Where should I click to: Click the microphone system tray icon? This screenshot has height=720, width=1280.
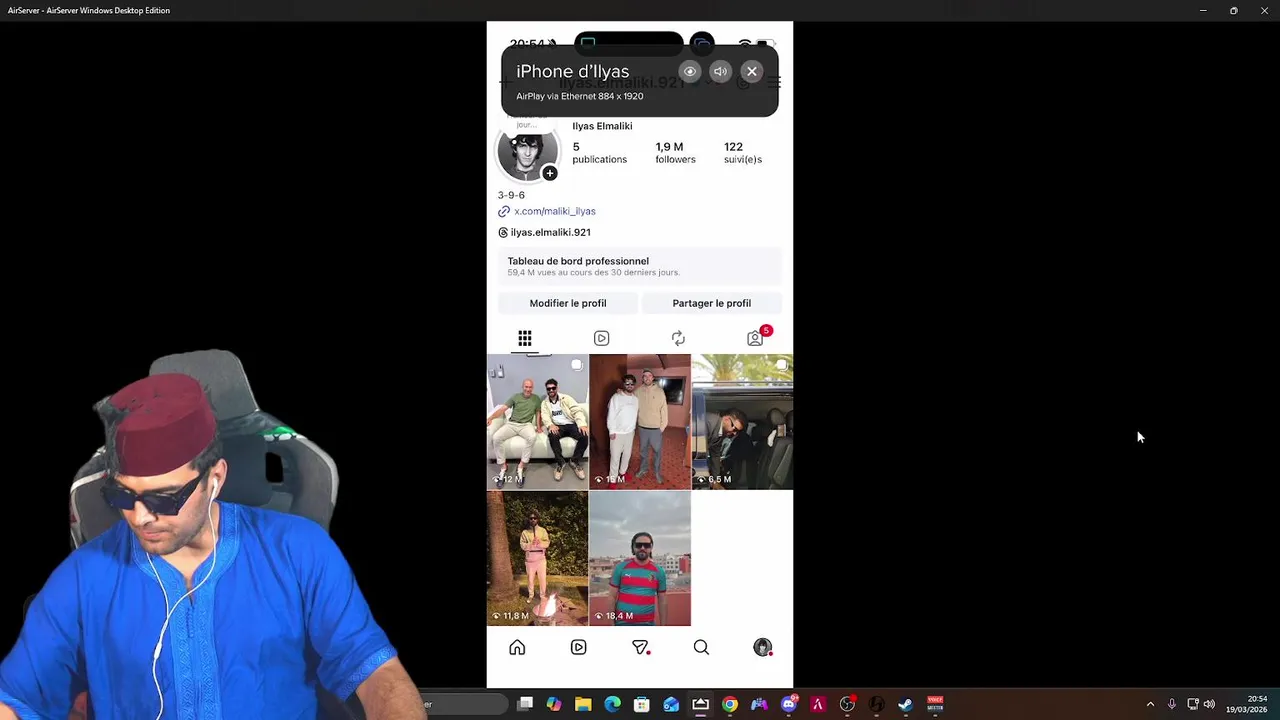click(x=1171, y=704)
